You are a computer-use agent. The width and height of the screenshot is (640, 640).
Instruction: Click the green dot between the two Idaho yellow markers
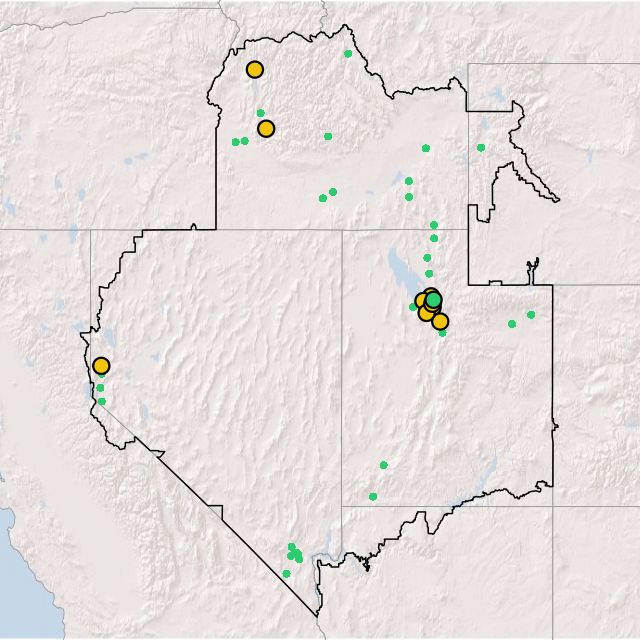260,113
